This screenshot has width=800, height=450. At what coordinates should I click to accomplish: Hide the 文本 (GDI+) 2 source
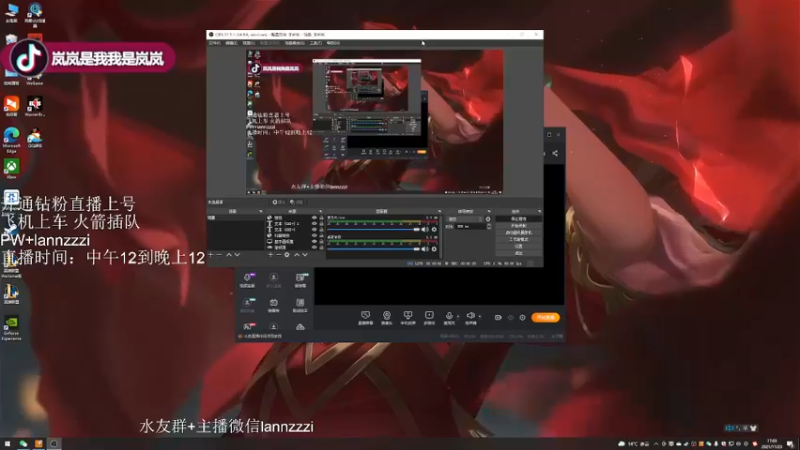[x=314, y=223]
